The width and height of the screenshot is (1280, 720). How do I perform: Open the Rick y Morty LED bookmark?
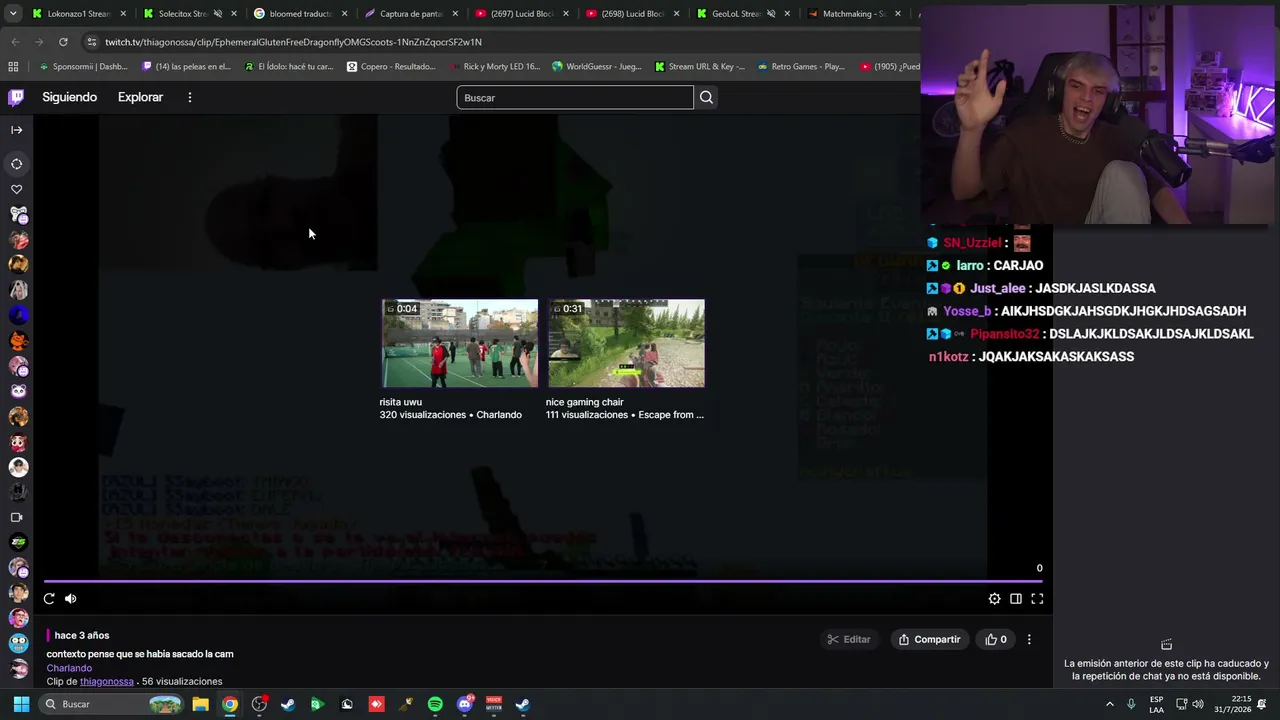494,67
